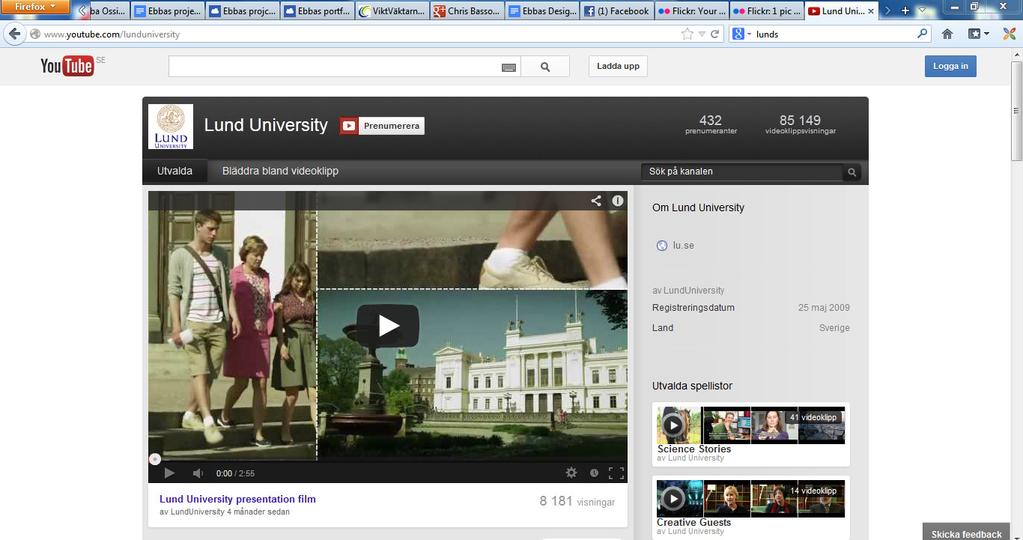Select the Utvalda tab
This screenshot has width=1023, height=540.
(175, 171)
